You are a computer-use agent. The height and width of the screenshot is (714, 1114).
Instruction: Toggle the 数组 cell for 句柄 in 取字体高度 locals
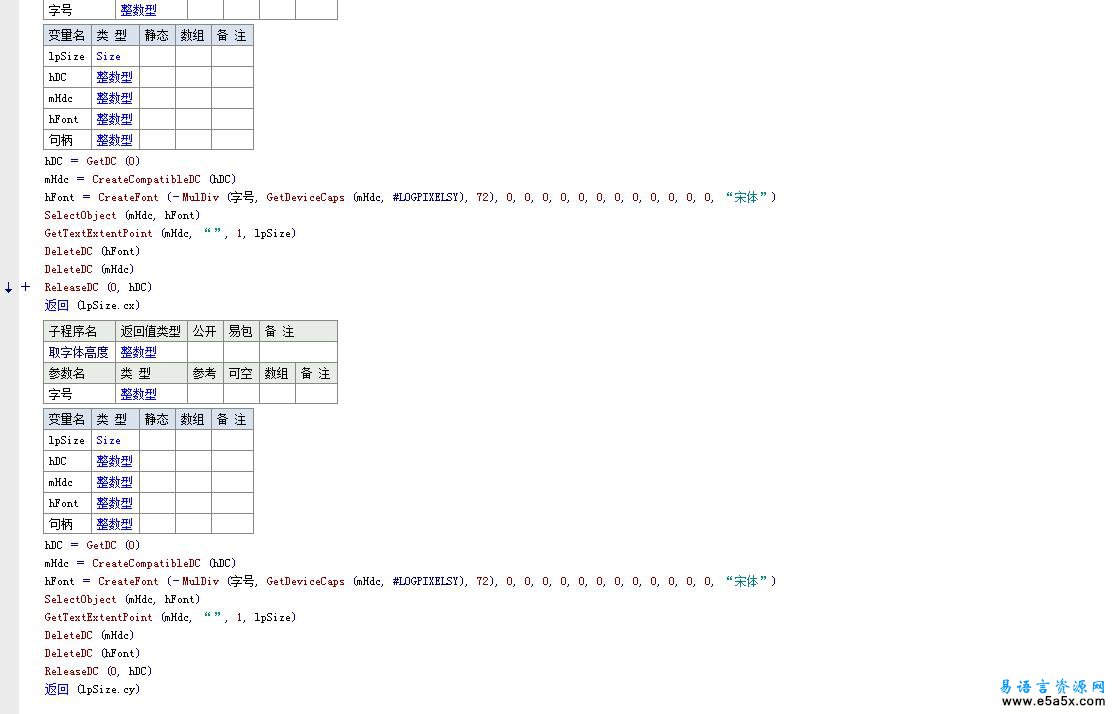pos(193,524)
